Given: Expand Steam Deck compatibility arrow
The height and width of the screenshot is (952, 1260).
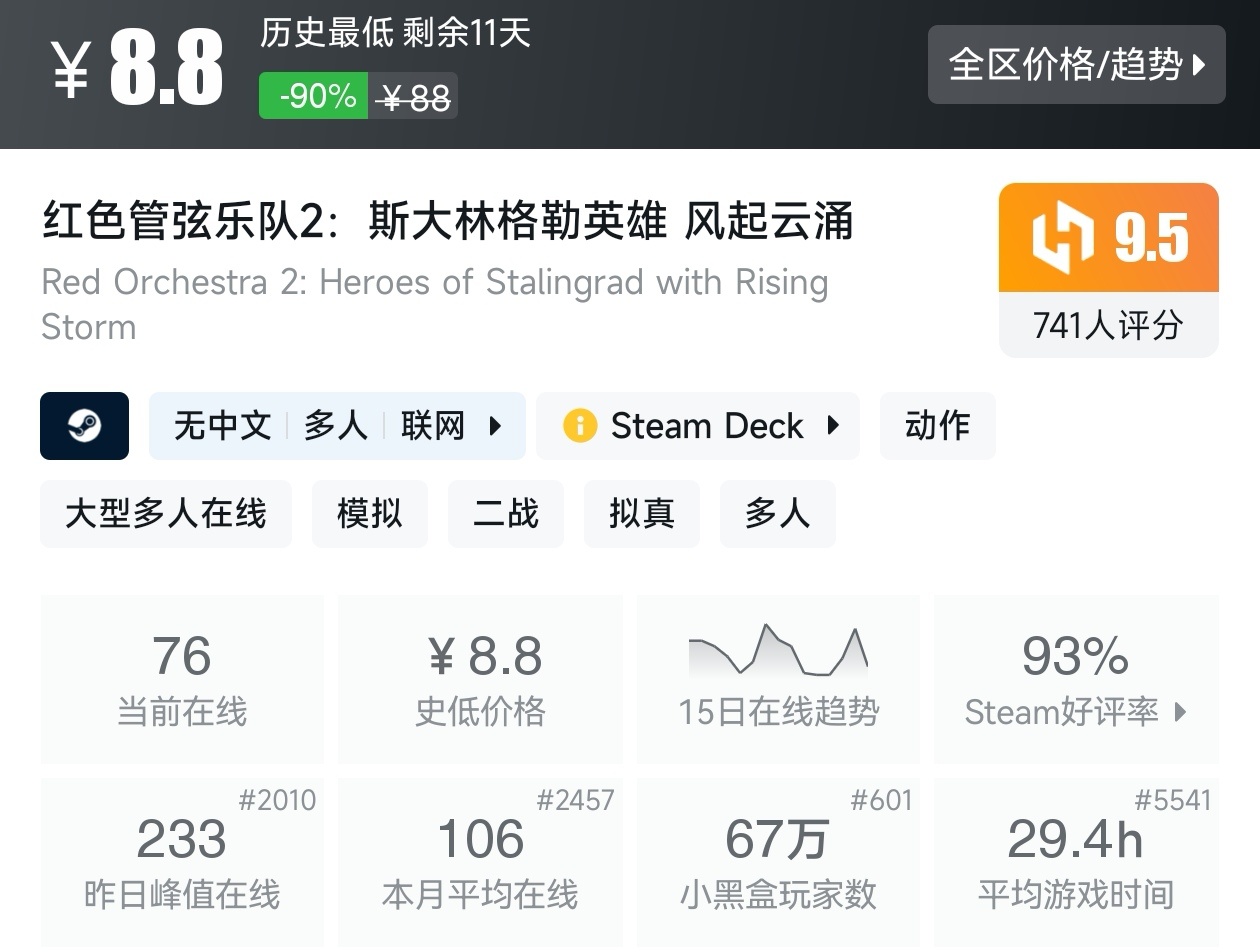Looking at the screenshot, I should click(x=833, y=426).
